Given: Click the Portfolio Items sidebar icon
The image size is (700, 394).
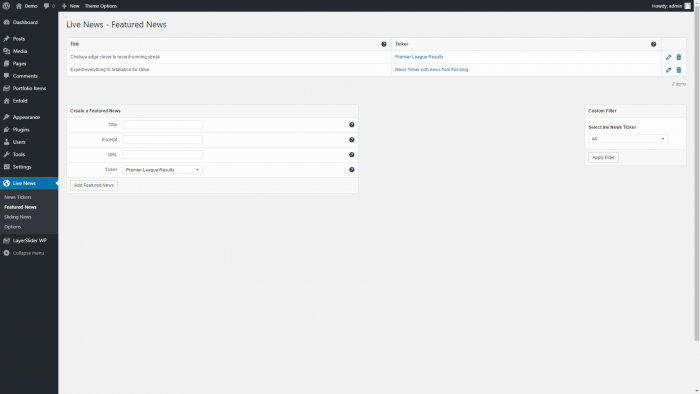Looking at the screenshot, I should click(x=6, y=88).
